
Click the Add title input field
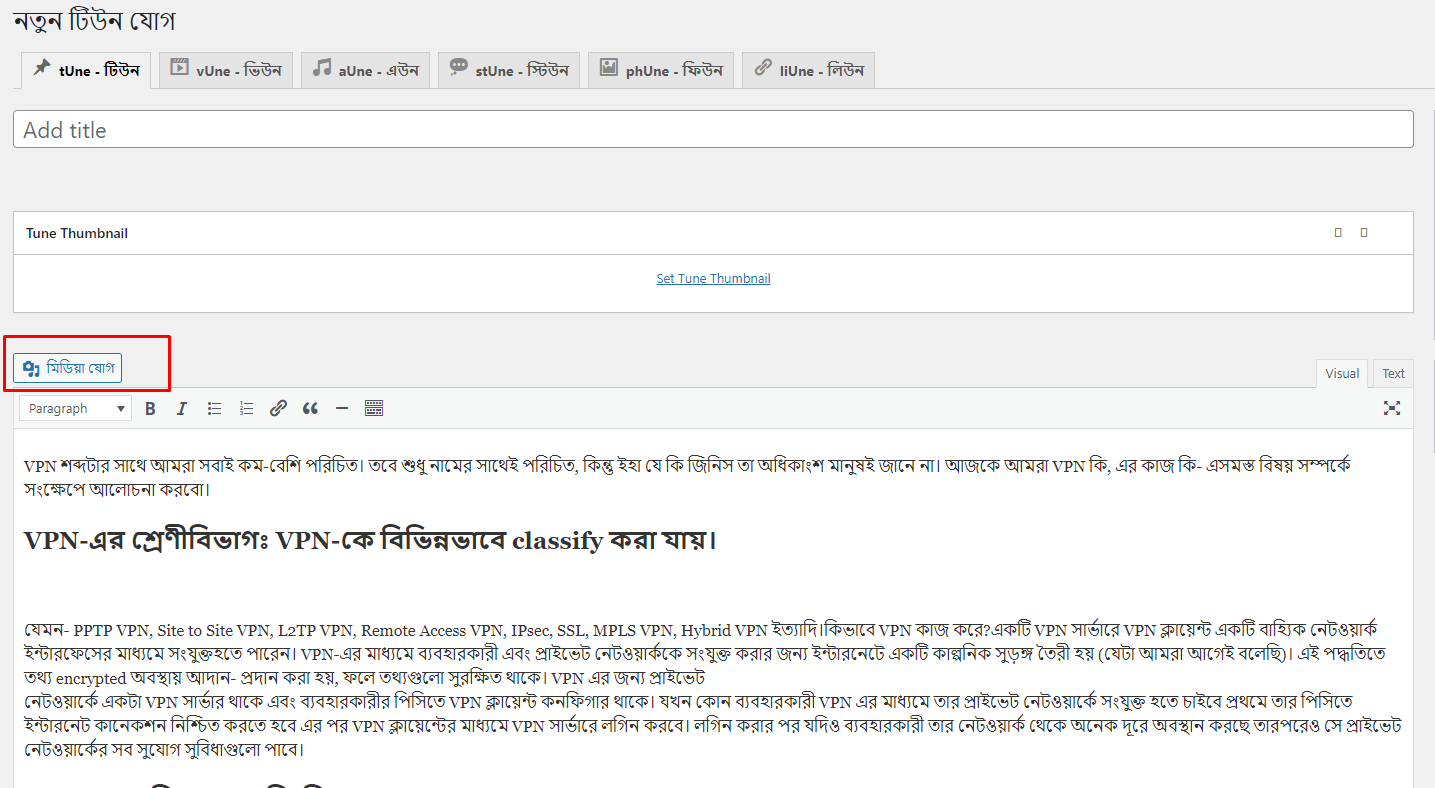[713, 129]
